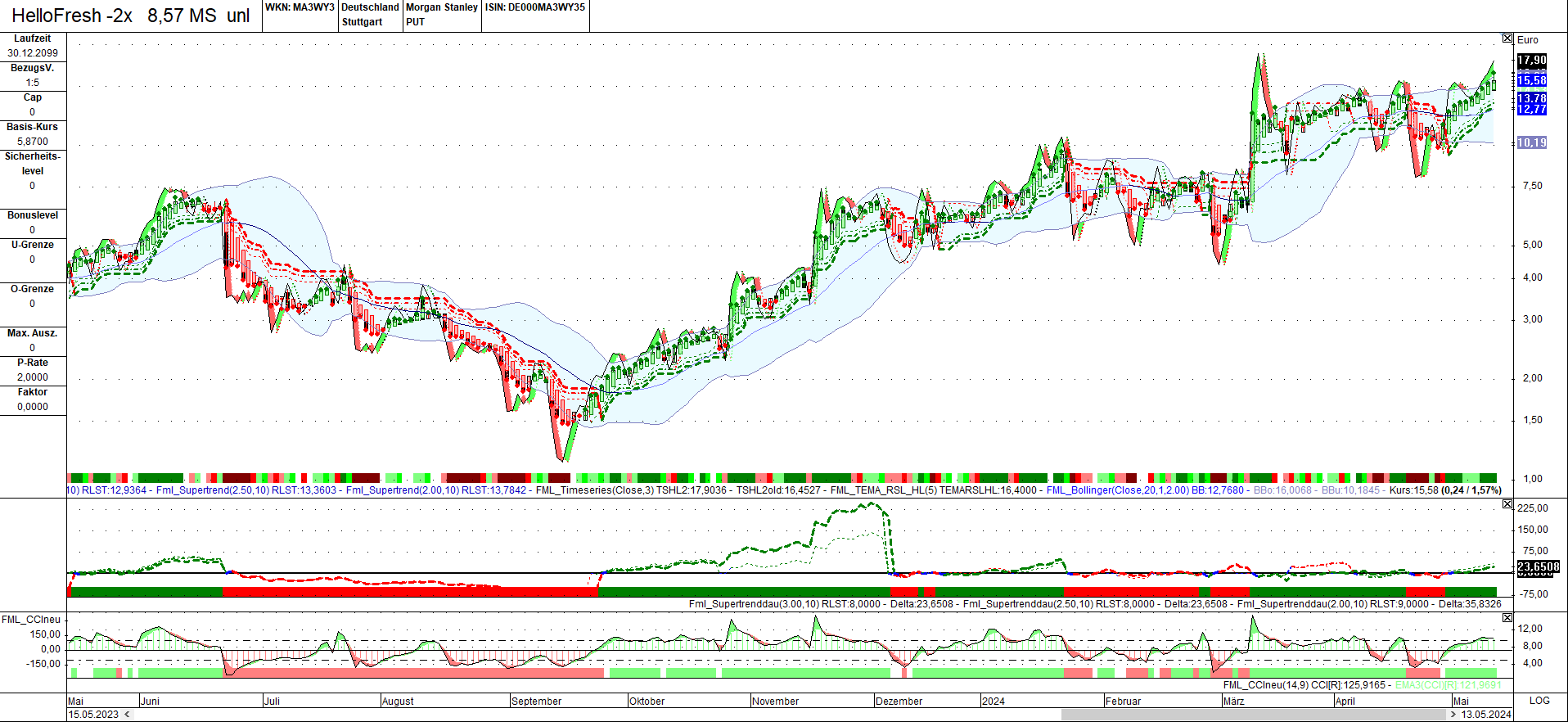
Task: Click the 'Kurs:15,58 (0,24 / 1,57%)' readout
Action: point(1445,490)
